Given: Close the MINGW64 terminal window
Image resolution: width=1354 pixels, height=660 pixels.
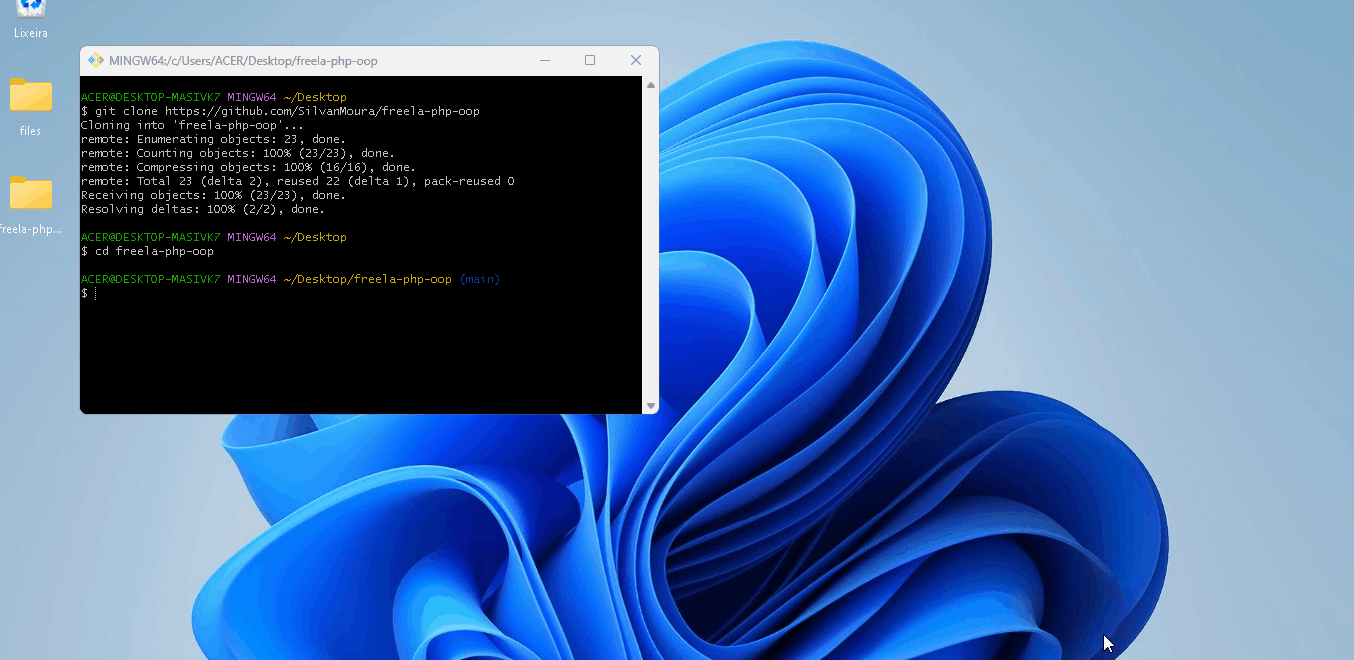Looking at the screenshot, I should click(636, 60).
